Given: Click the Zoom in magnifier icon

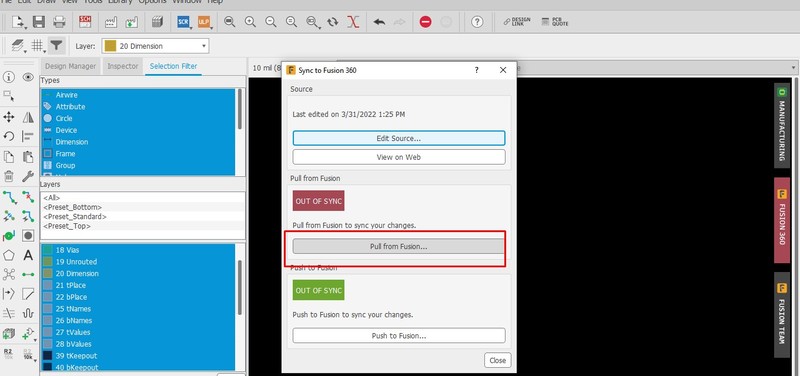Looking at the screenshot, I should click(x=250, y=22).
